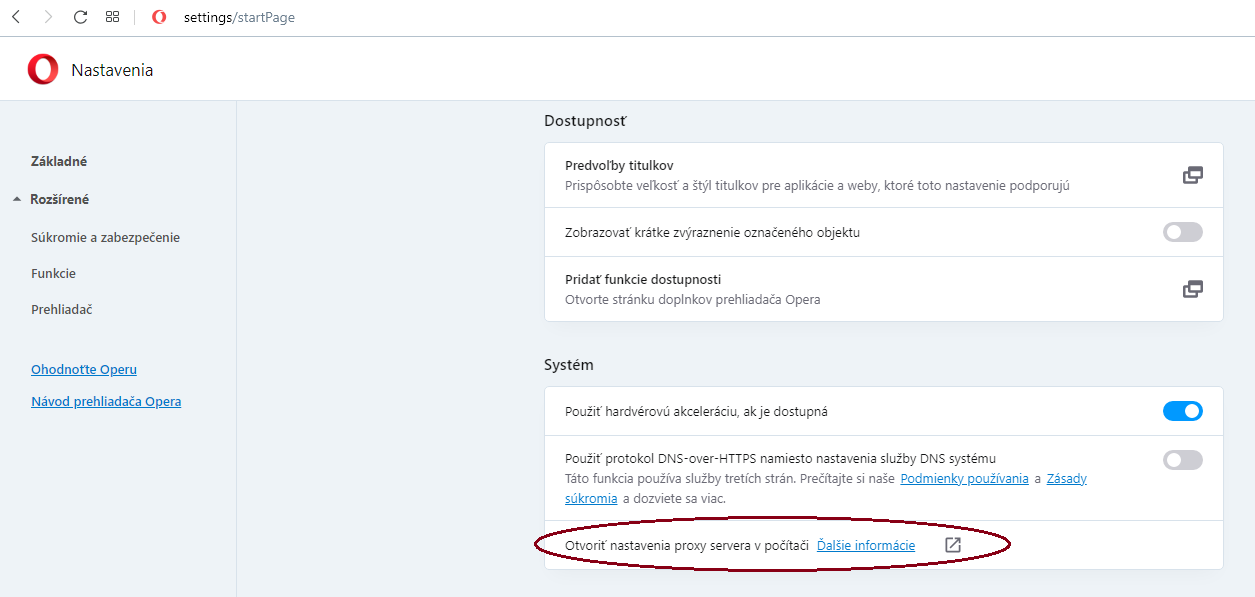Viewport: 1255px width, 597px height.
Task: Click the forward navigation arrow
Action: tap(48, 17)
